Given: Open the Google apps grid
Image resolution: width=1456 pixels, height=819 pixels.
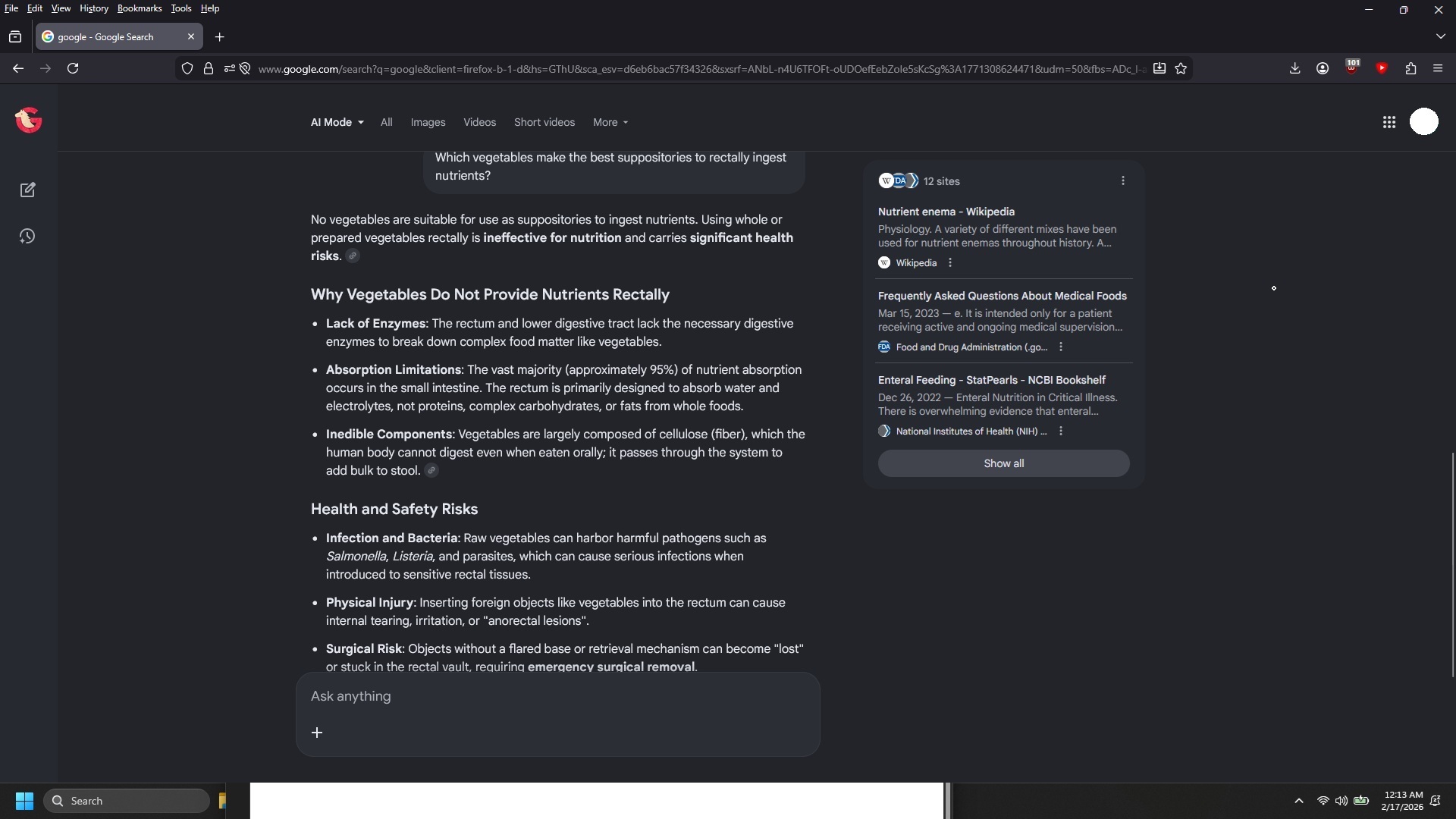Looking at the screenshot, I should [x=1389, y=122].
